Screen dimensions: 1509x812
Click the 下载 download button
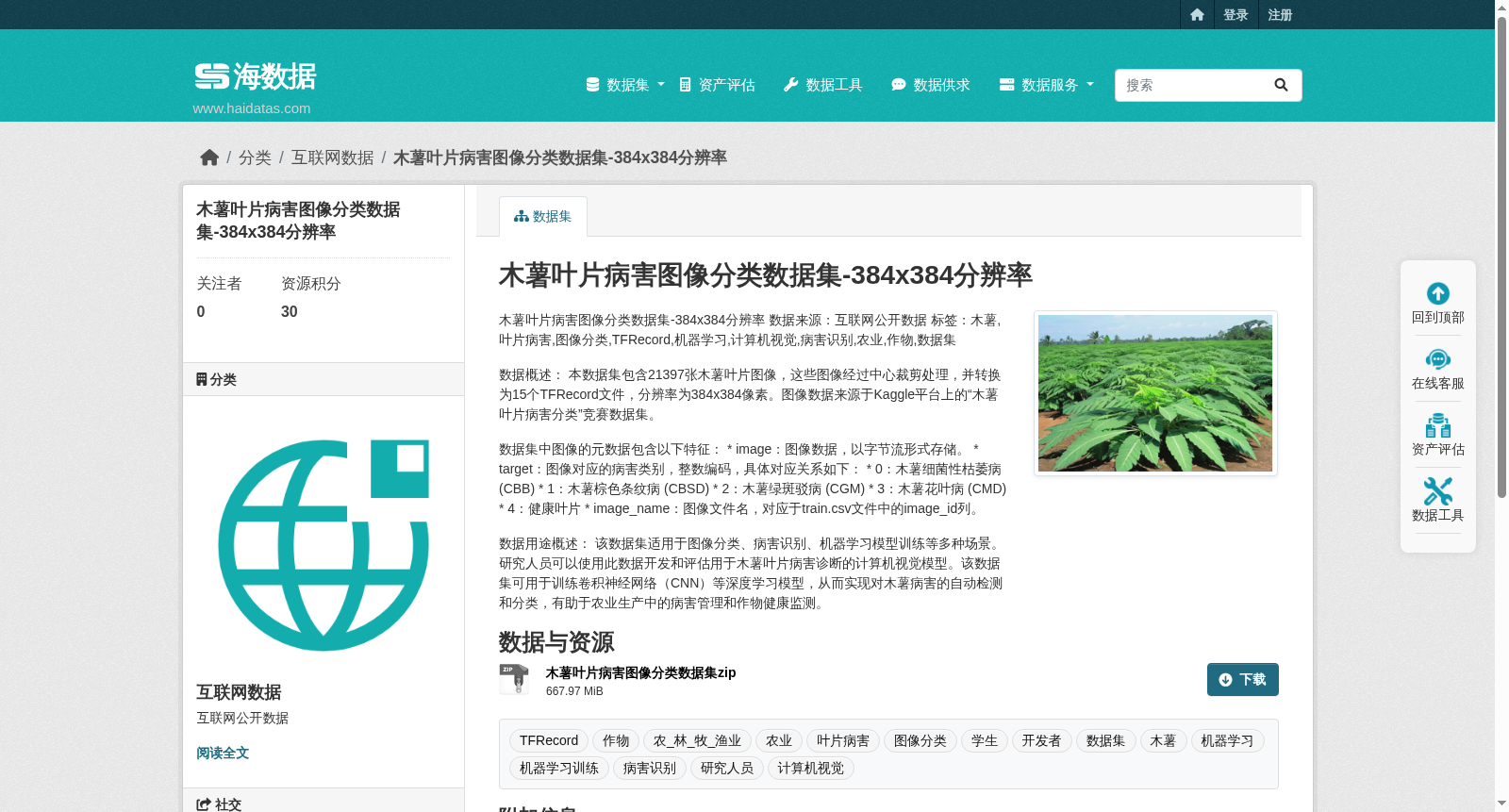point(1243,679)
